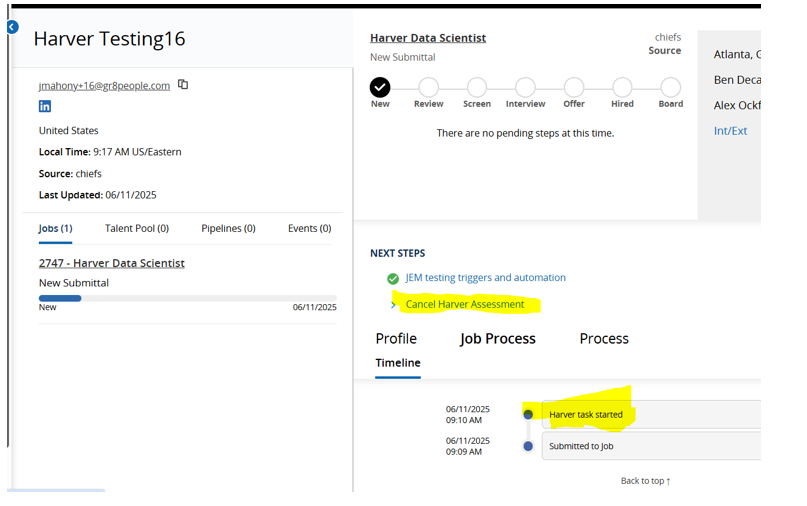
Task: Click the Int/Ext link
Action: pyautogui.click(x=730, y=131)
